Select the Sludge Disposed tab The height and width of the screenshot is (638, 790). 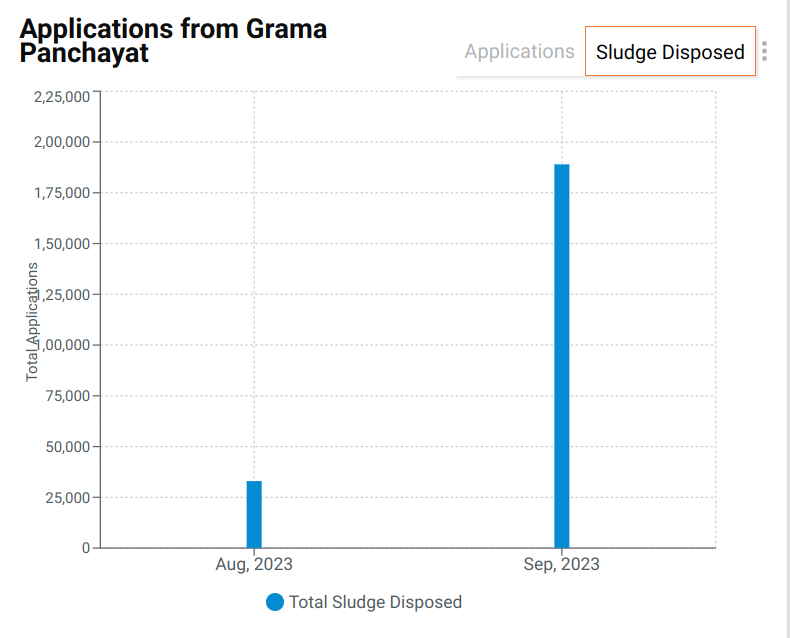pyautogui.click(x=670, y=52)
